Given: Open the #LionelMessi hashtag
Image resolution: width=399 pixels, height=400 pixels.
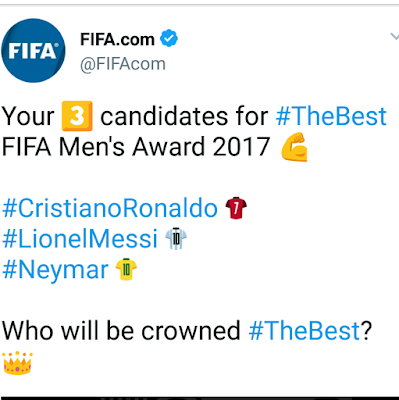Looking at the screenshot, I should (80, 239).
